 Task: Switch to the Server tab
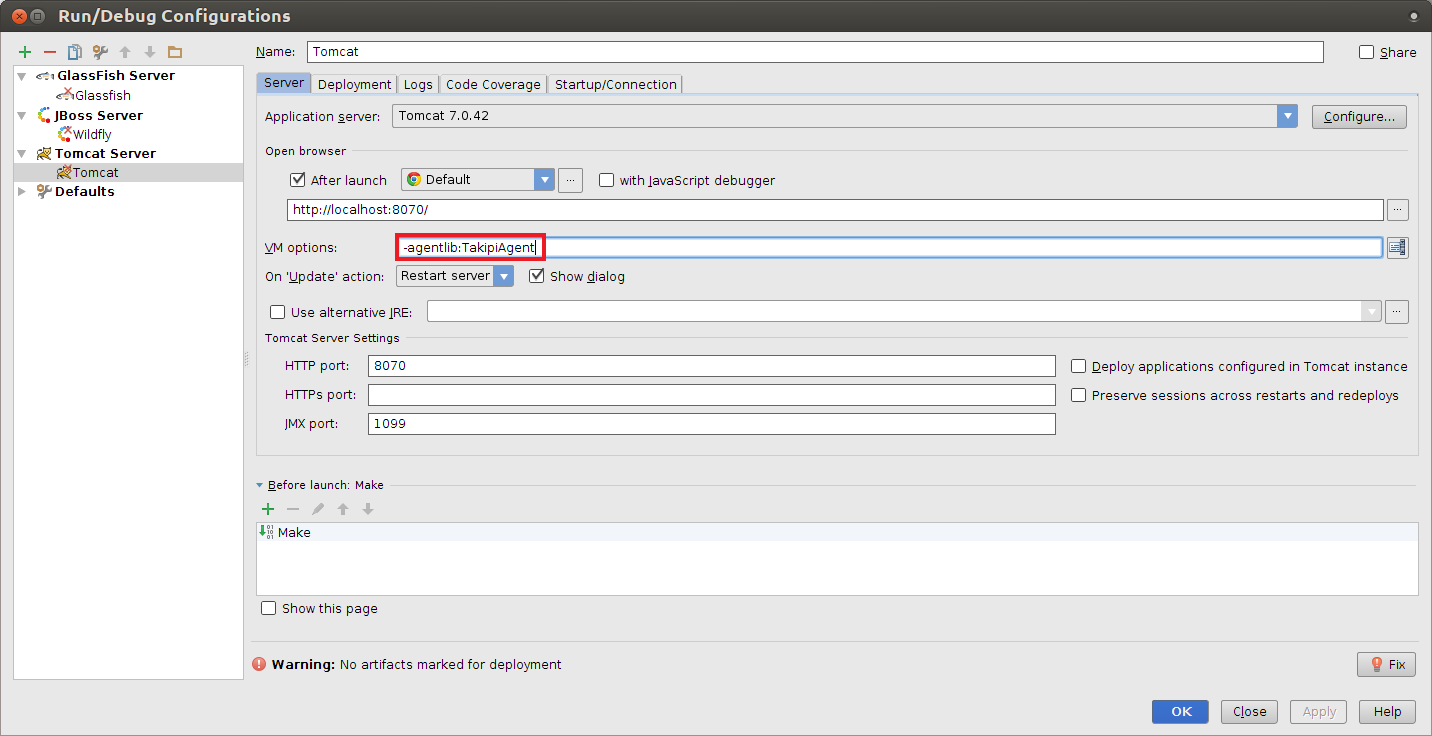[284, 84]
